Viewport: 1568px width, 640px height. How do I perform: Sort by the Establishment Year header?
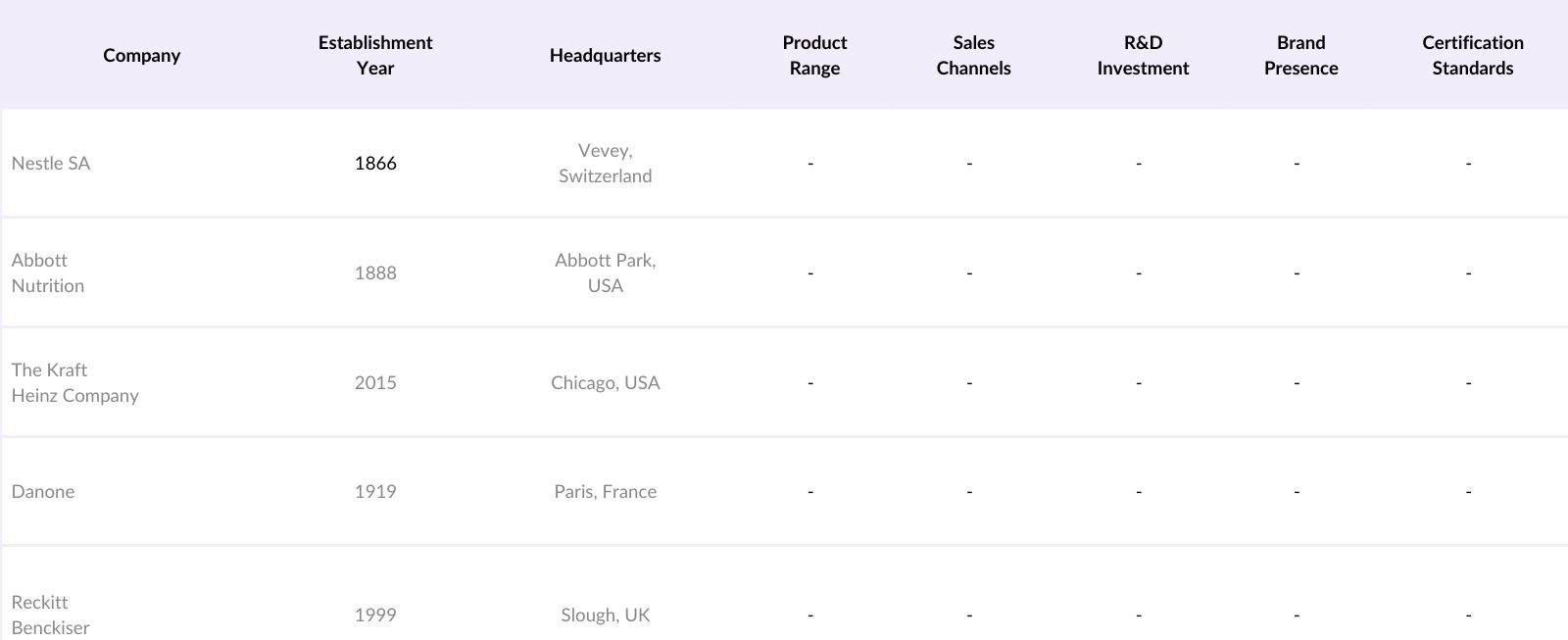click(x=375, y=55)
